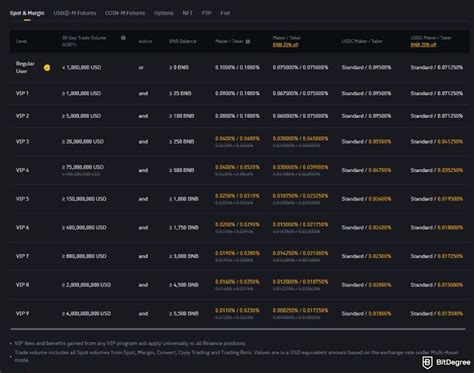
Task: Click the info icon beside Maker / Taker header
Action: tap(248, 42)
